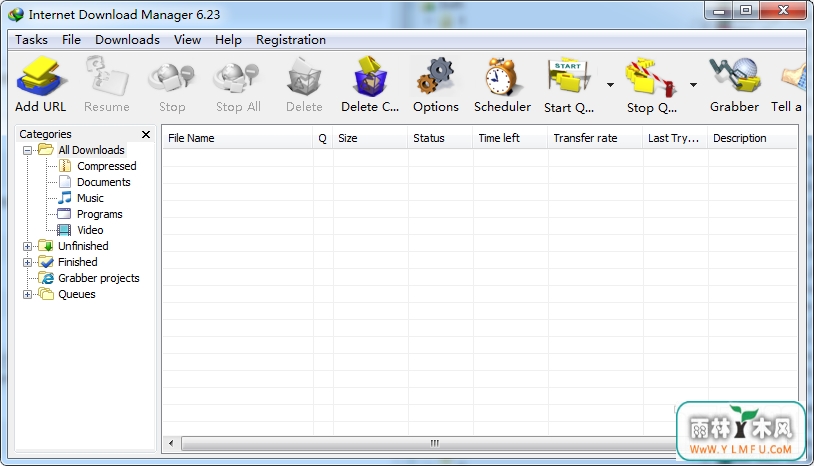Image resolution: width=814 pixels, height=466 pixels.
Task: Open Options via the gears icon
Action: point(436,77)
